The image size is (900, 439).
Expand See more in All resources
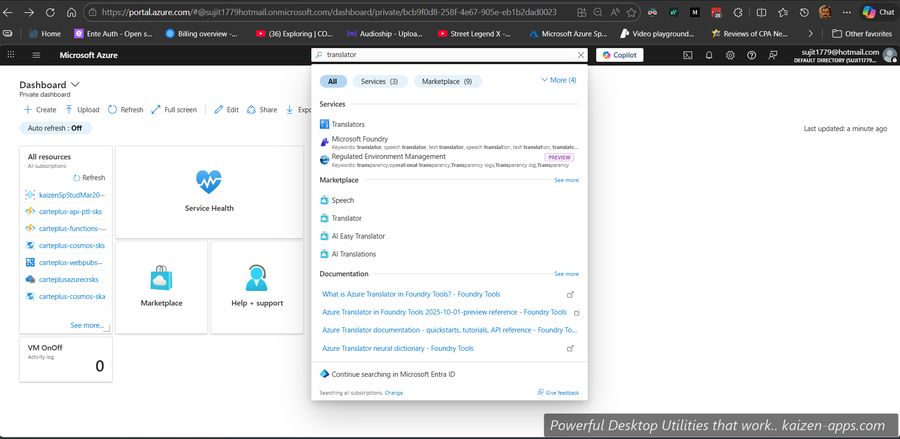(x=87, y=325)
